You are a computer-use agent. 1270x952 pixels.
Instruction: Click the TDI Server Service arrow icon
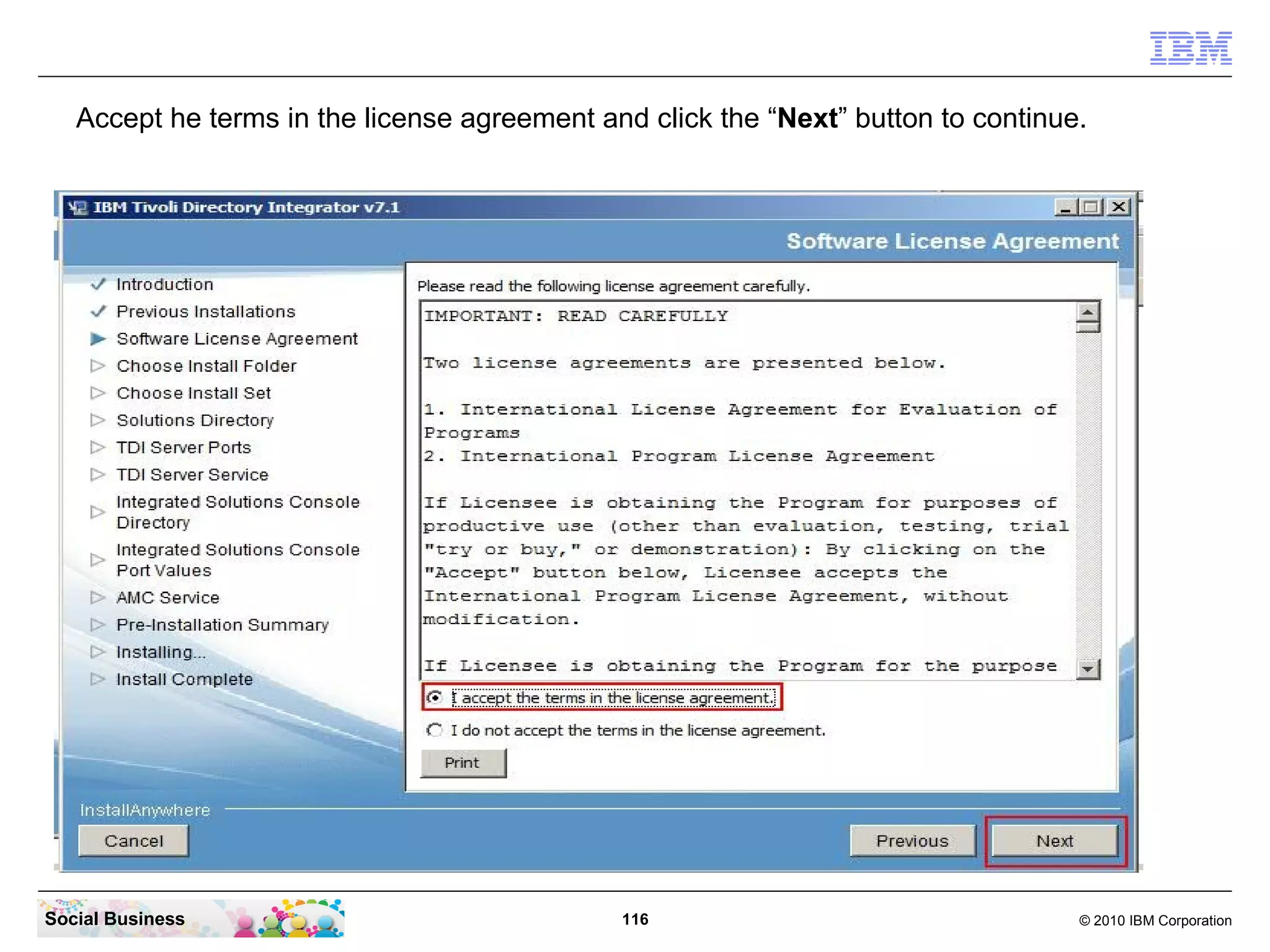[x=98, y=475]
